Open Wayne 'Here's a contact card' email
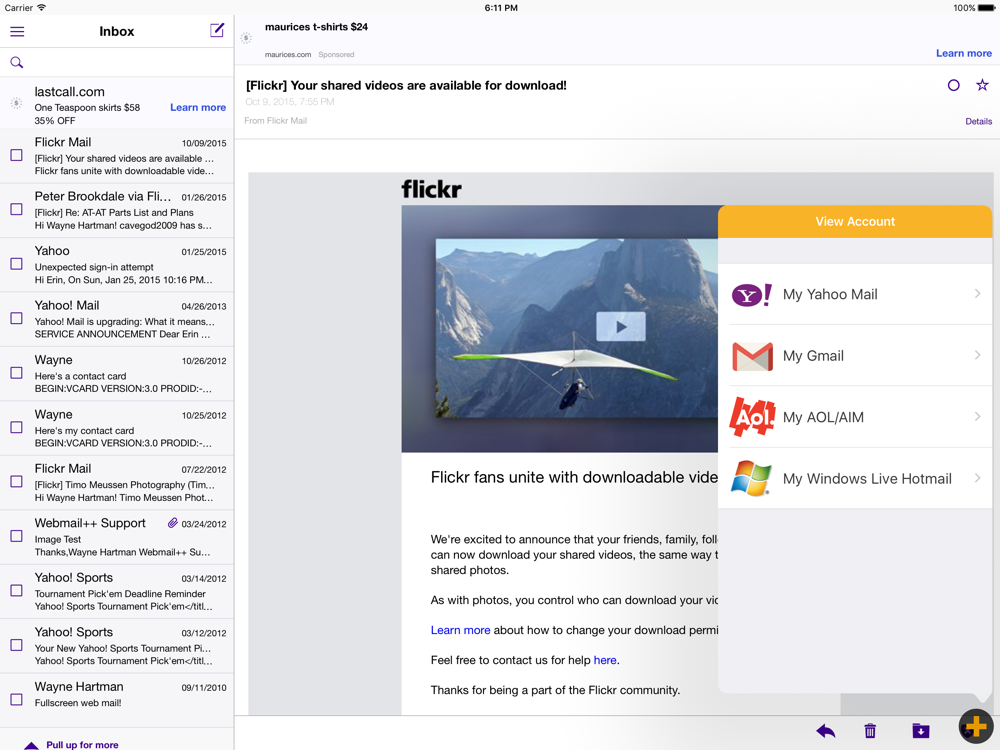Screen dimensions: 1000x750 tap(117, 374)
